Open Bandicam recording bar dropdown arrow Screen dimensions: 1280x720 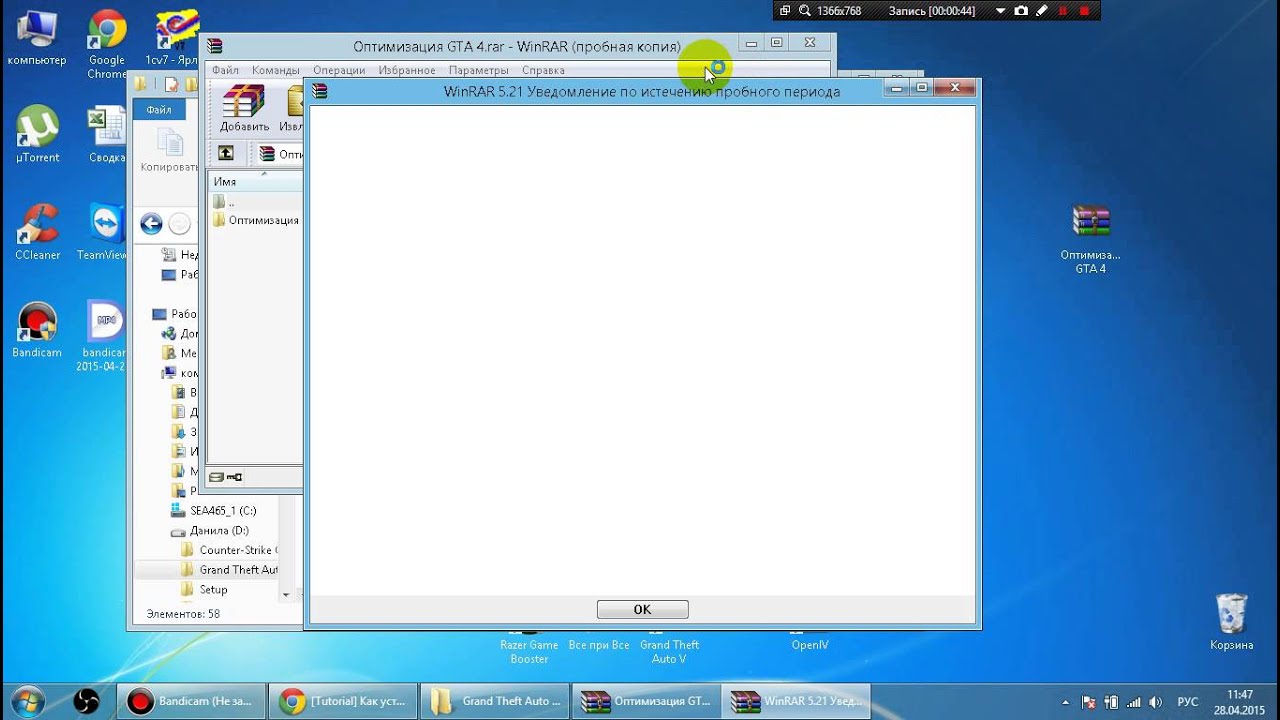click(1000, 11)
